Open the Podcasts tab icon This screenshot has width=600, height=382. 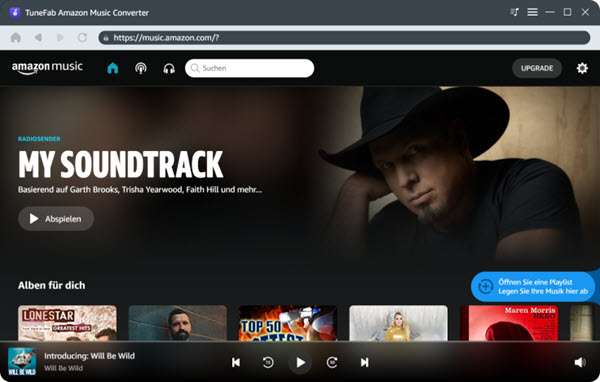pyautogui.click(x=141, y=68)
